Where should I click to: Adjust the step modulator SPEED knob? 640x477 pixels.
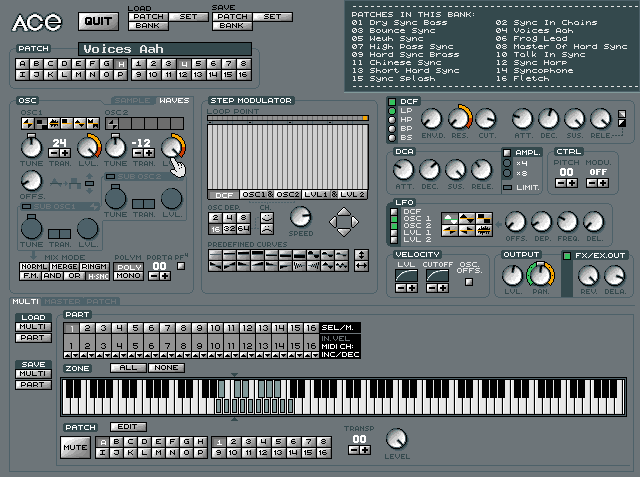click(300, 217)
